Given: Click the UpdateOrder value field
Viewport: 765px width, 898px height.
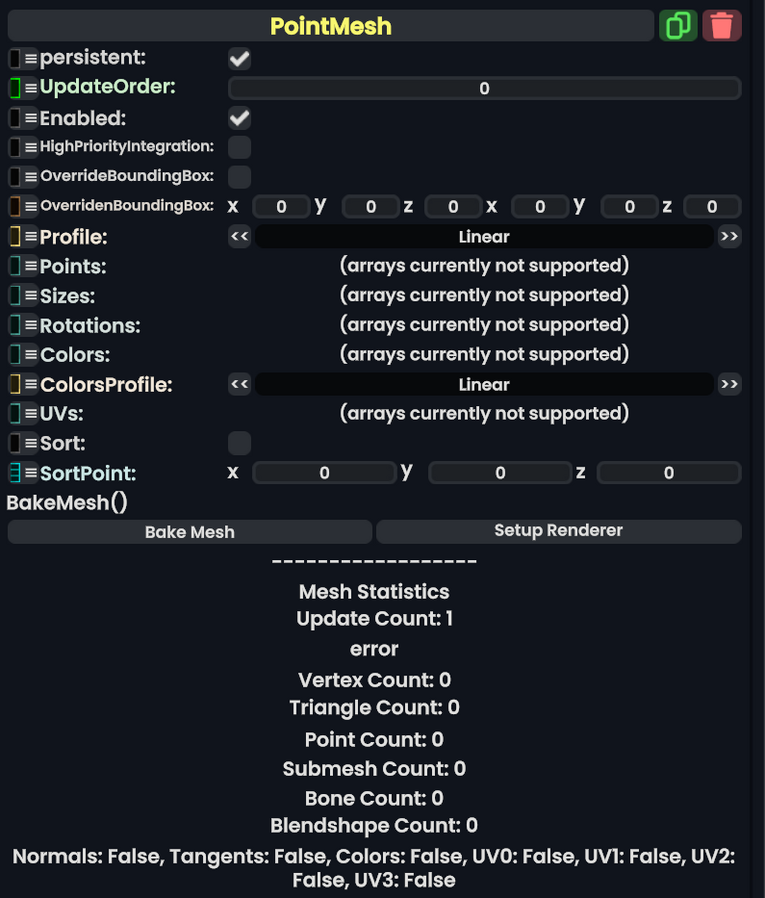Looking at the screenshot, I should tap(484, 87).
